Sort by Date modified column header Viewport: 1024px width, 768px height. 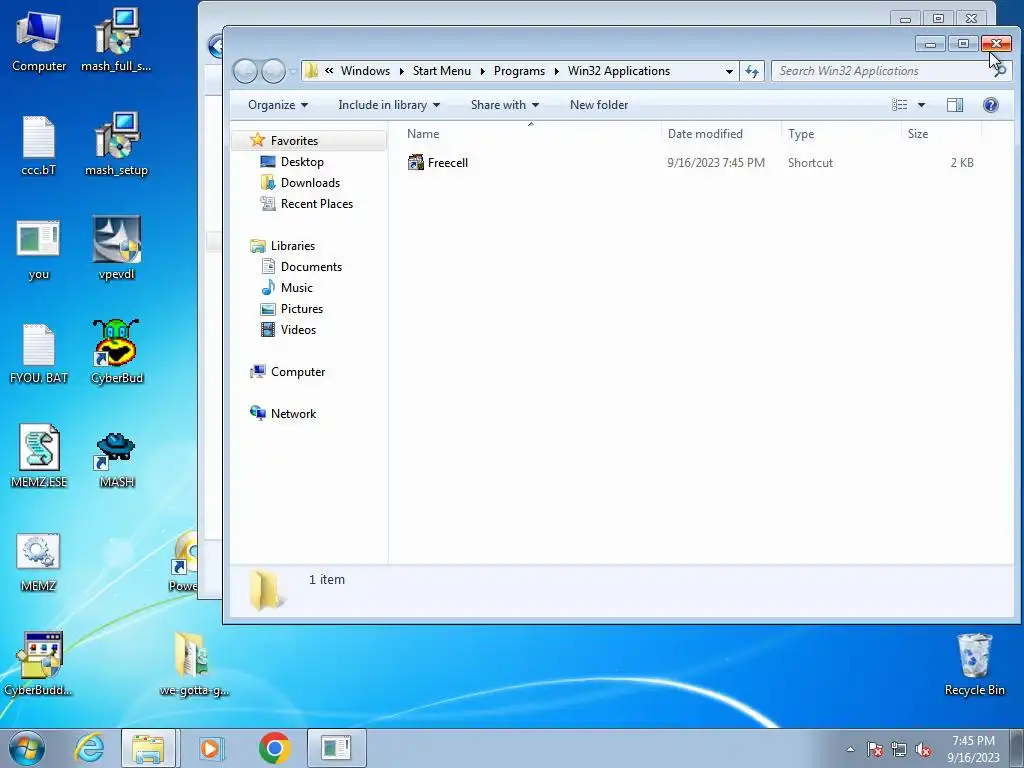721,134
